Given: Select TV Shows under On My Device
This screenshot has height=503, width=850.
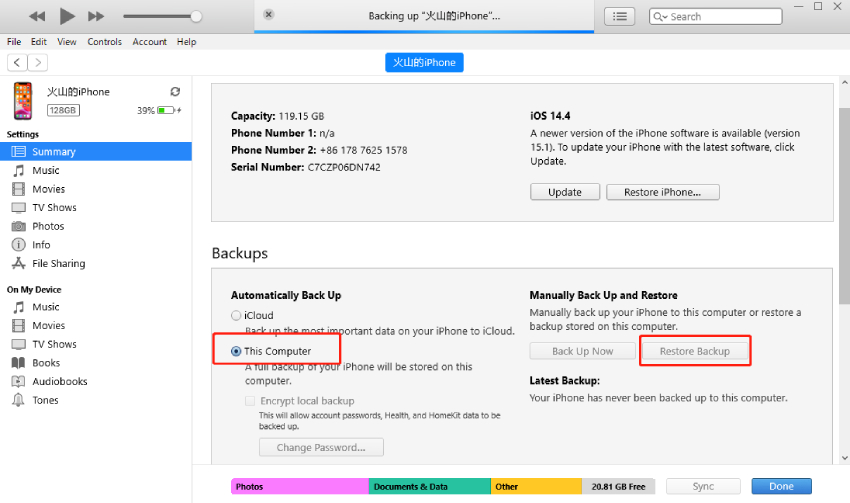Looking at the screenshot, I should (96, 344).
